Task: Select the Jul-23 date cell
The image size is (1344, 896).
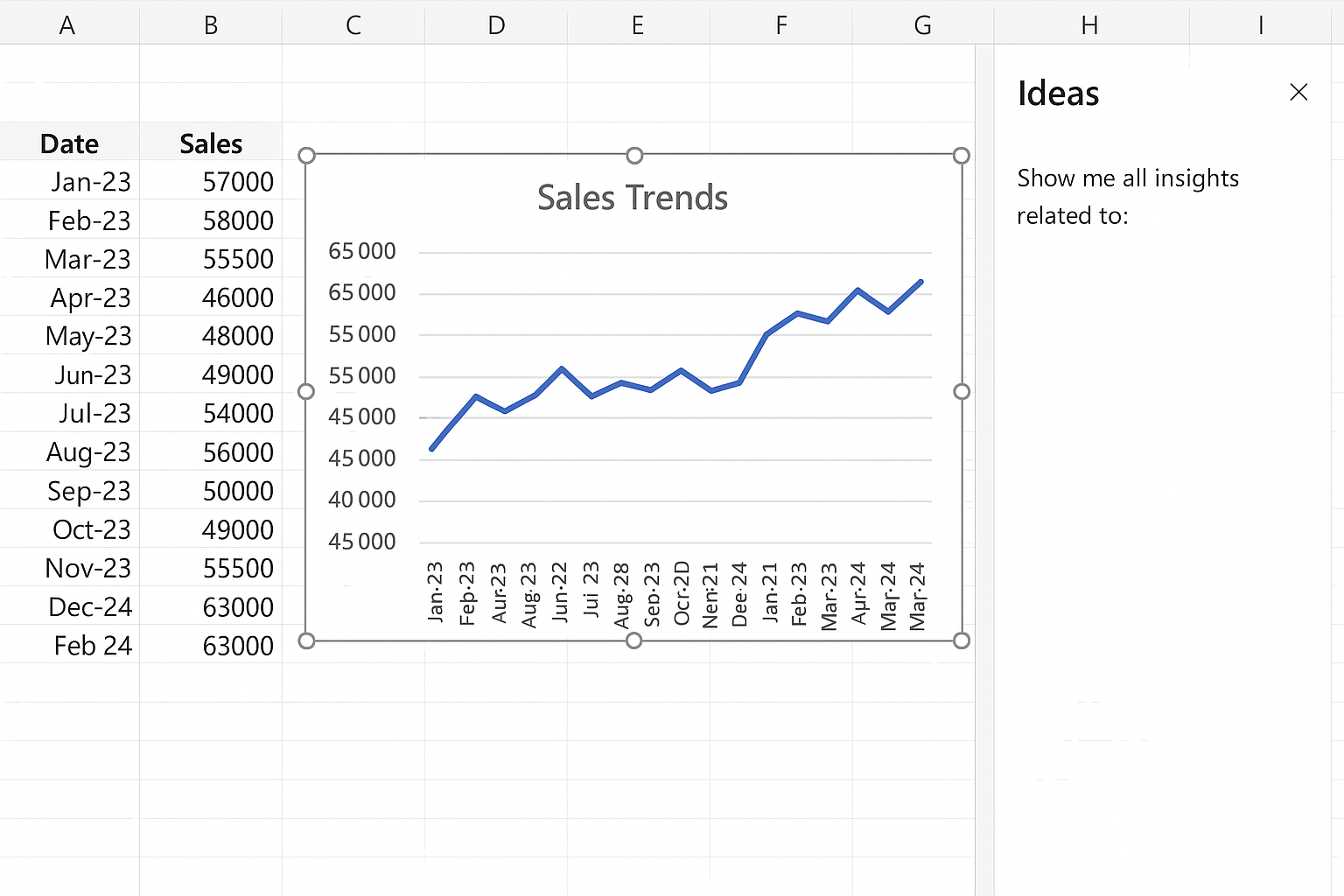Action: click(69, 412)
